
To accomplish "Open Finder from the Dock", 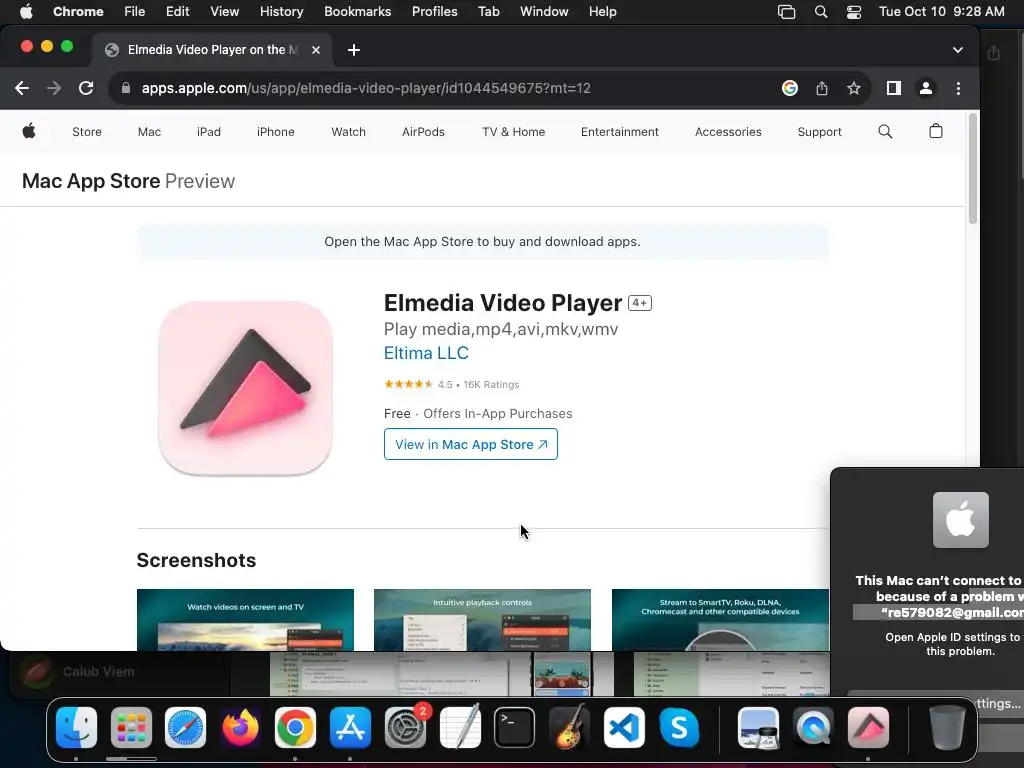I will click(x=76, y=728).
